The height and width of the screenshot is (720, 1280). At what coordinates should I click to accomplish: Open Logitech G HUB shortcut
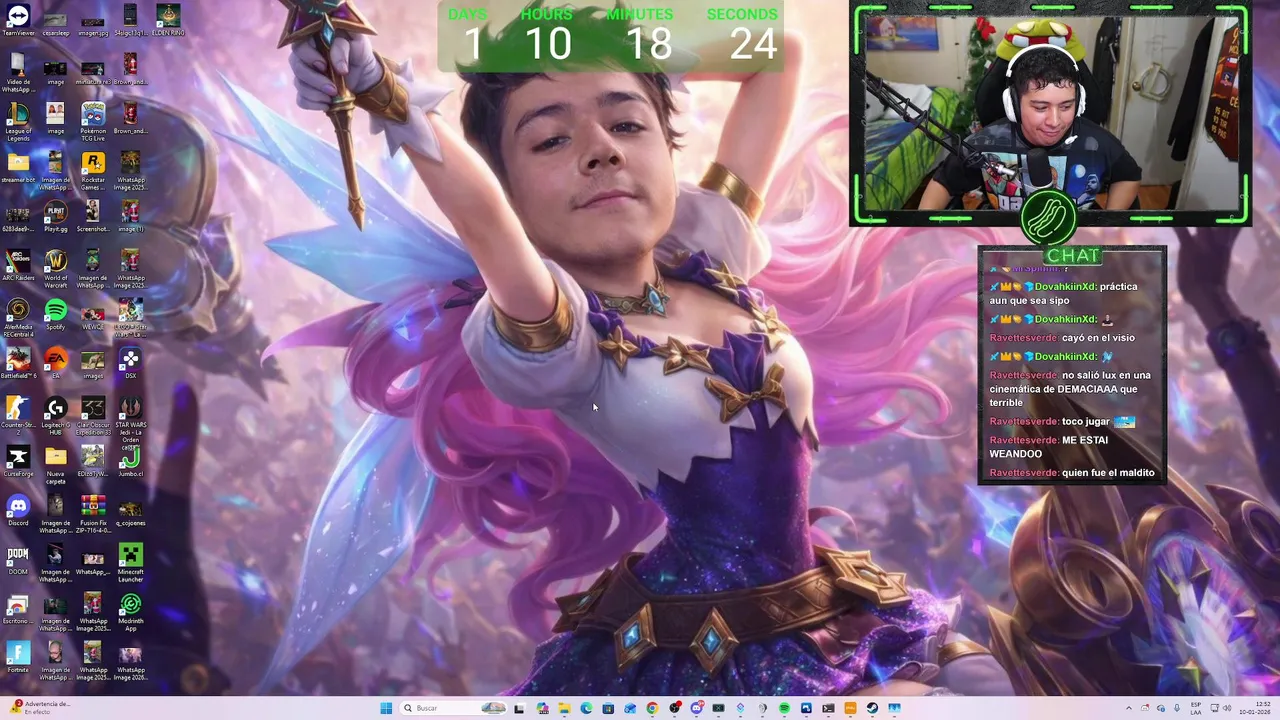click(56, 416)
